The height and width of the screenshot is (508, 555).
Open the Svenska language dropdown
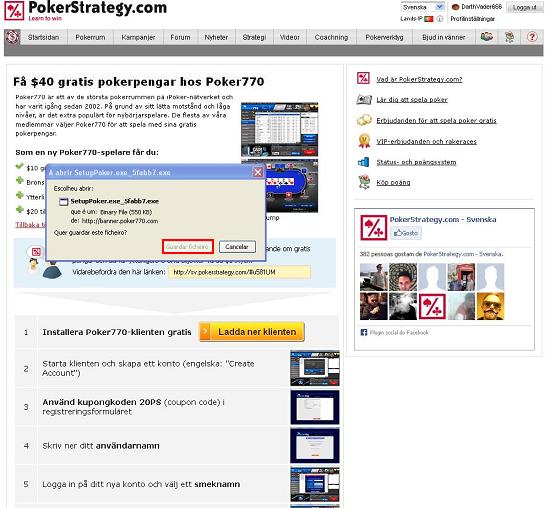pyautogui.click(x=423, y=7)
